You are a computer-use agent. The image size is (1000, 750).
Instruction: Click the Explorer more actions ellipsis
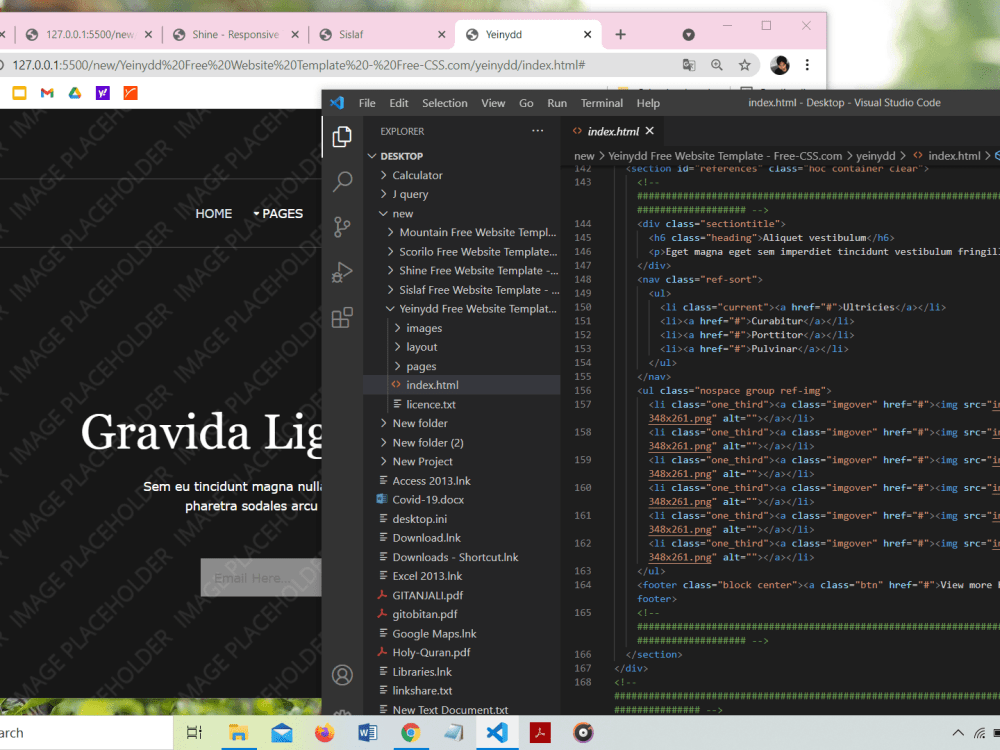(x=538, y=131)
